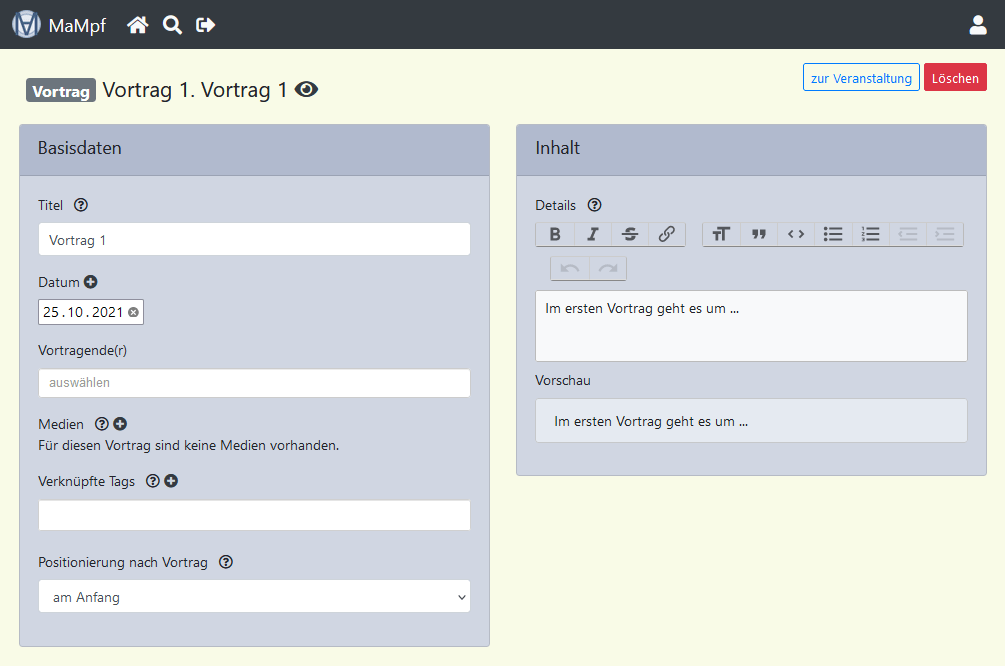Image resolution: width=1005 pixels, height=666 pixels.
Task: Open the user profile icon
Action: click(x=978, y=25)
